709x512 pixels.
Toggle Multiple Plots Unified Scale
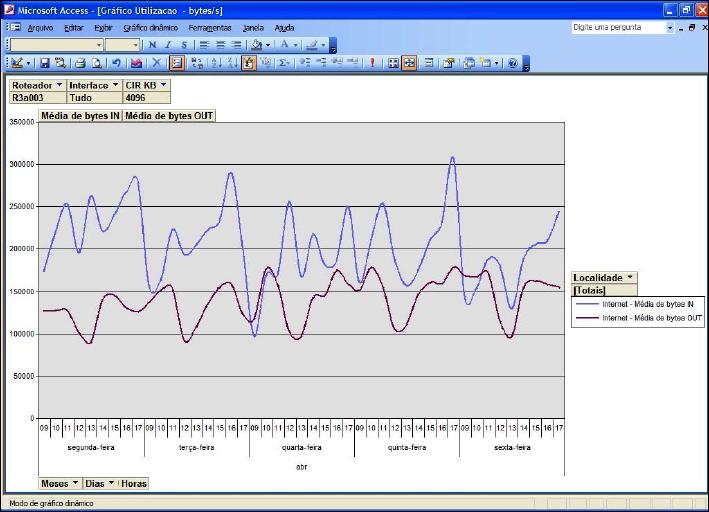pos(409,63)
